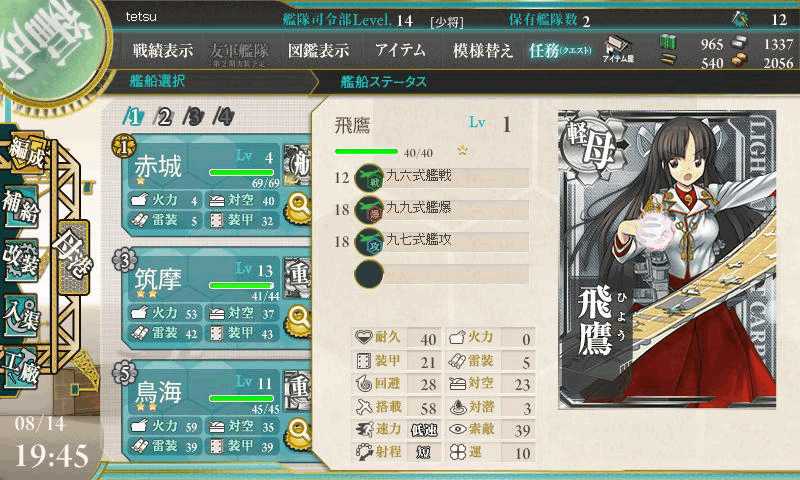Open the アイテム menu item
800x480 pixels.
point(401,50)
